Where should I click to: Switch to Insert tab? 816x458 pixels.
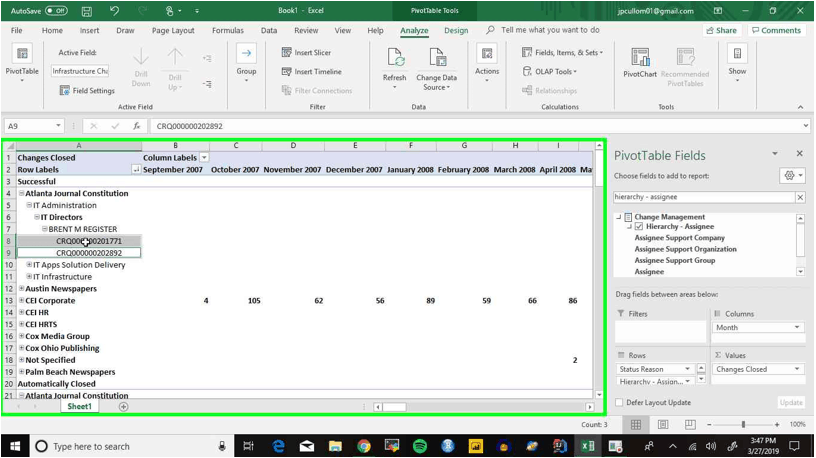click(90, 30)
